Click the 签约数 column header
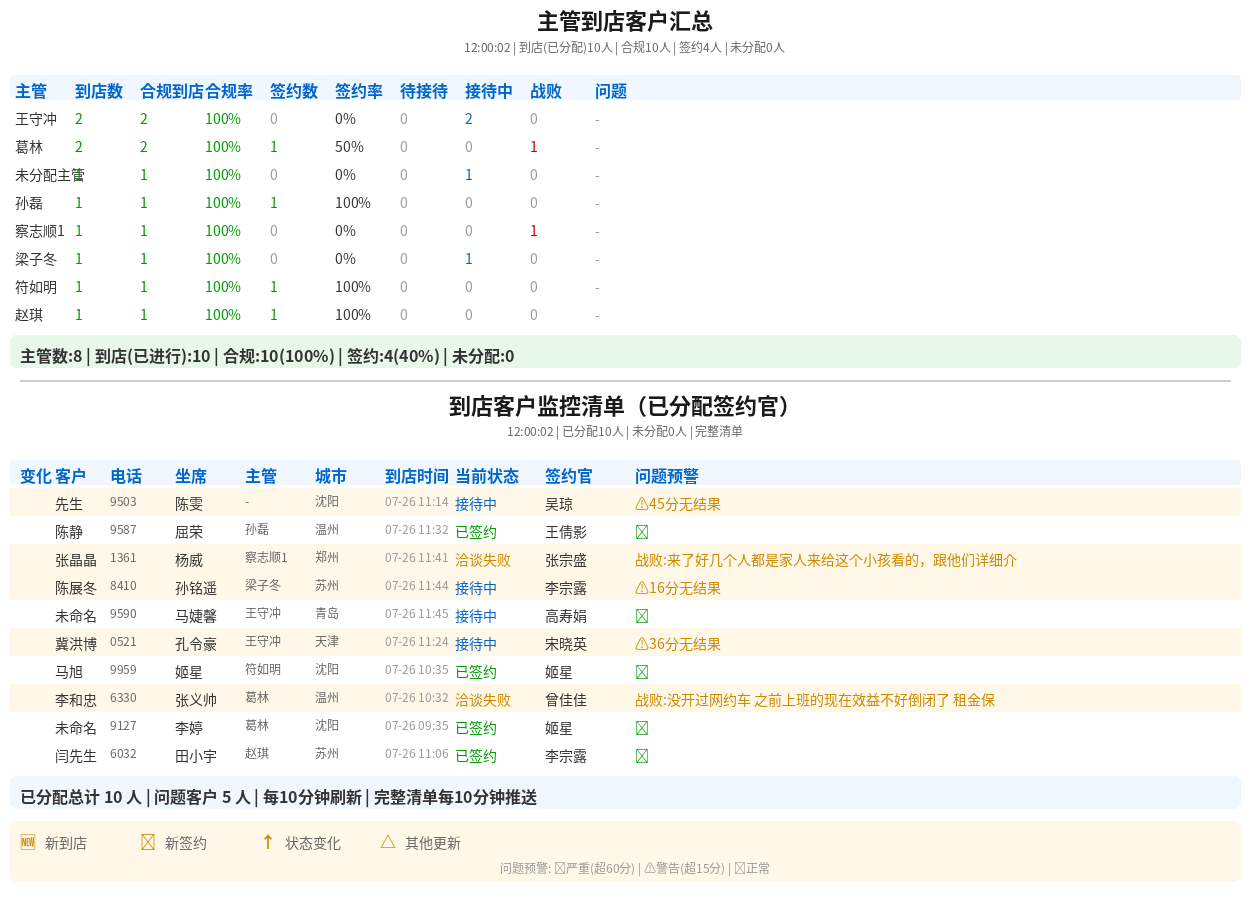This screenshot has width=1250, height=924. pos(294,91)
